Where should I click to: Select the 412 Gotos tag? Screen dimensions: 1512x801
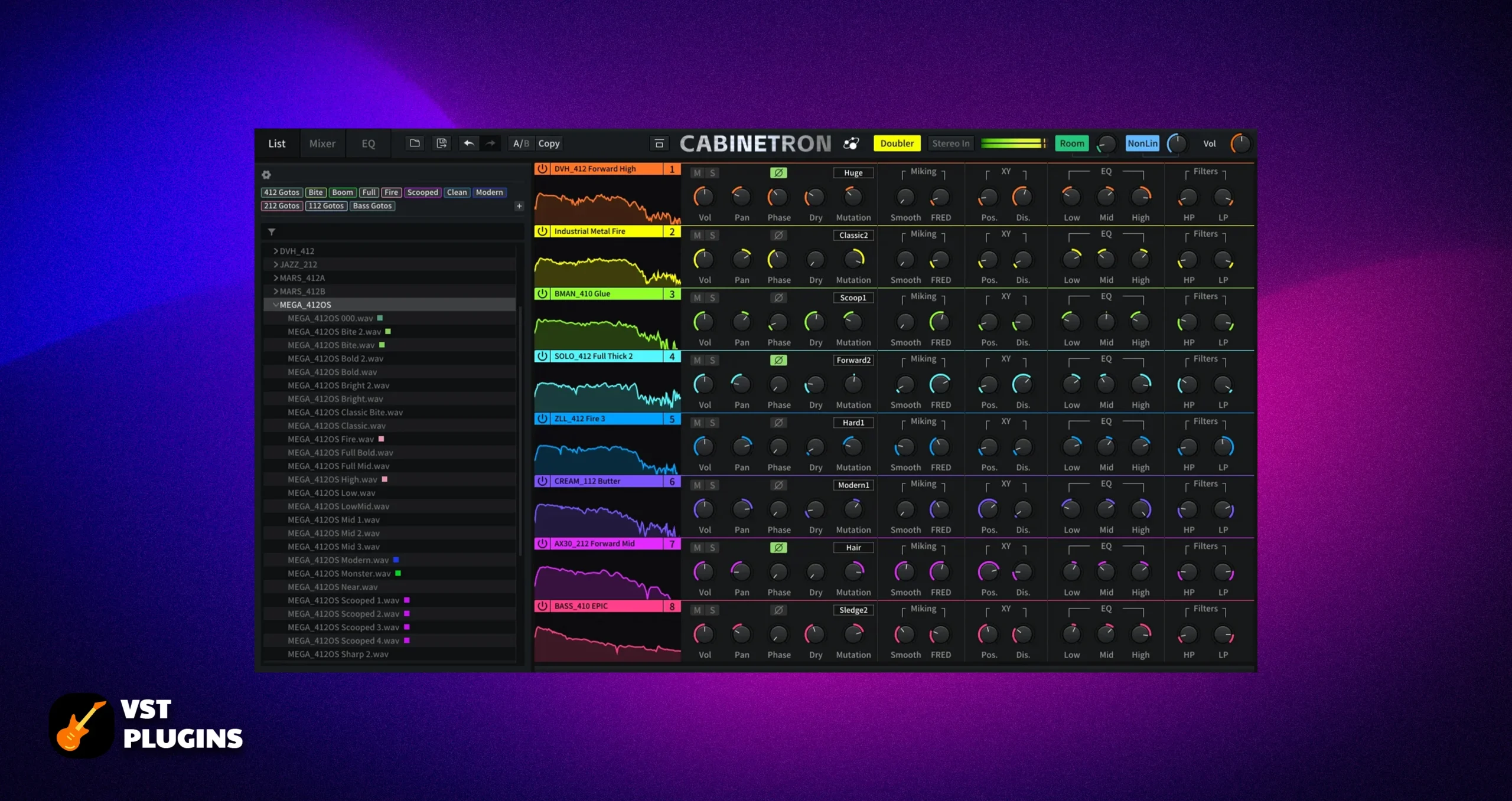(x=282, y=192)
